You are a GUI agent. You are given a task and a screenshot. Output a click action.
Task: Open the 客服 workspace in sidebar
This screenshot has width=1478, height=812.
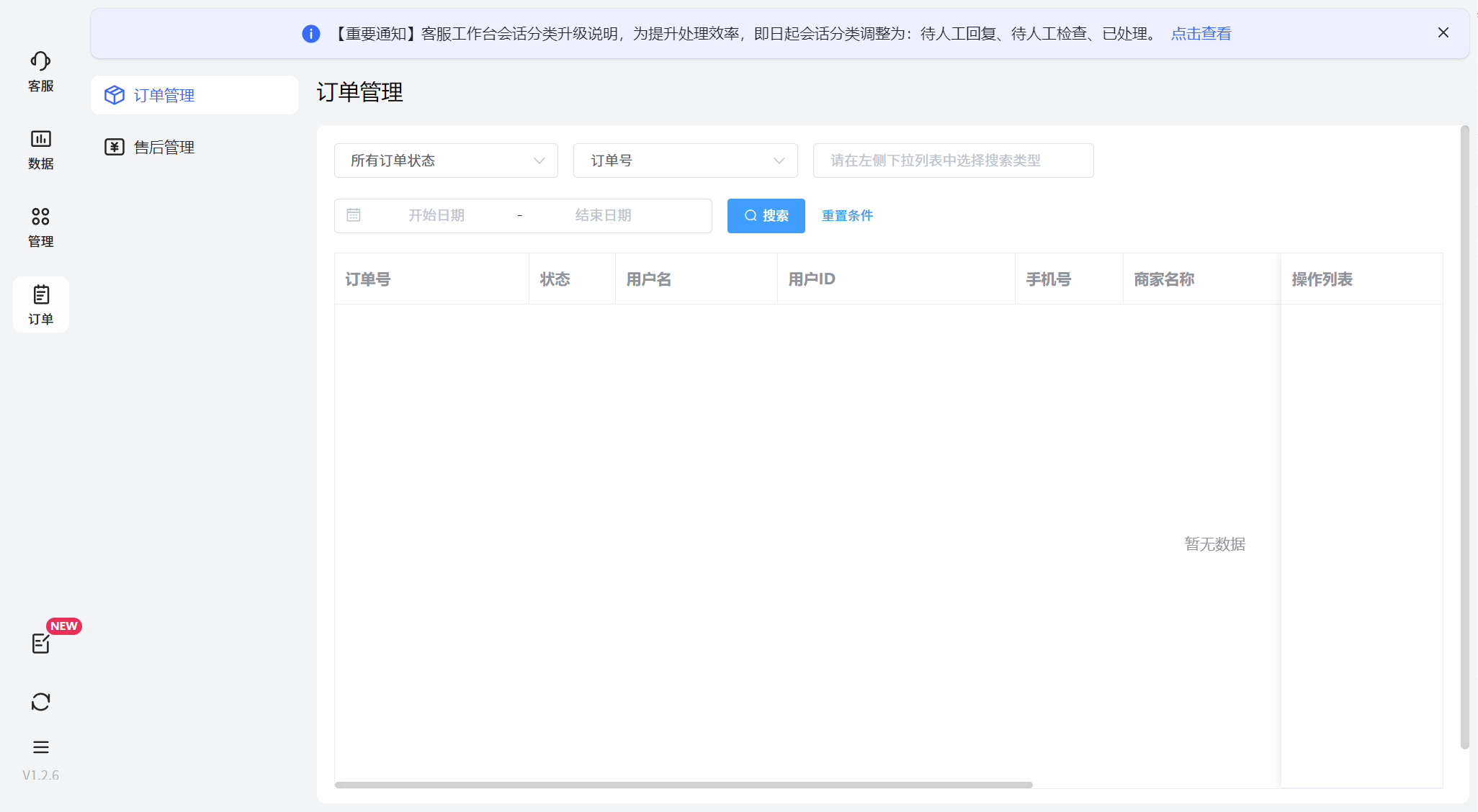tap(40, 71)
